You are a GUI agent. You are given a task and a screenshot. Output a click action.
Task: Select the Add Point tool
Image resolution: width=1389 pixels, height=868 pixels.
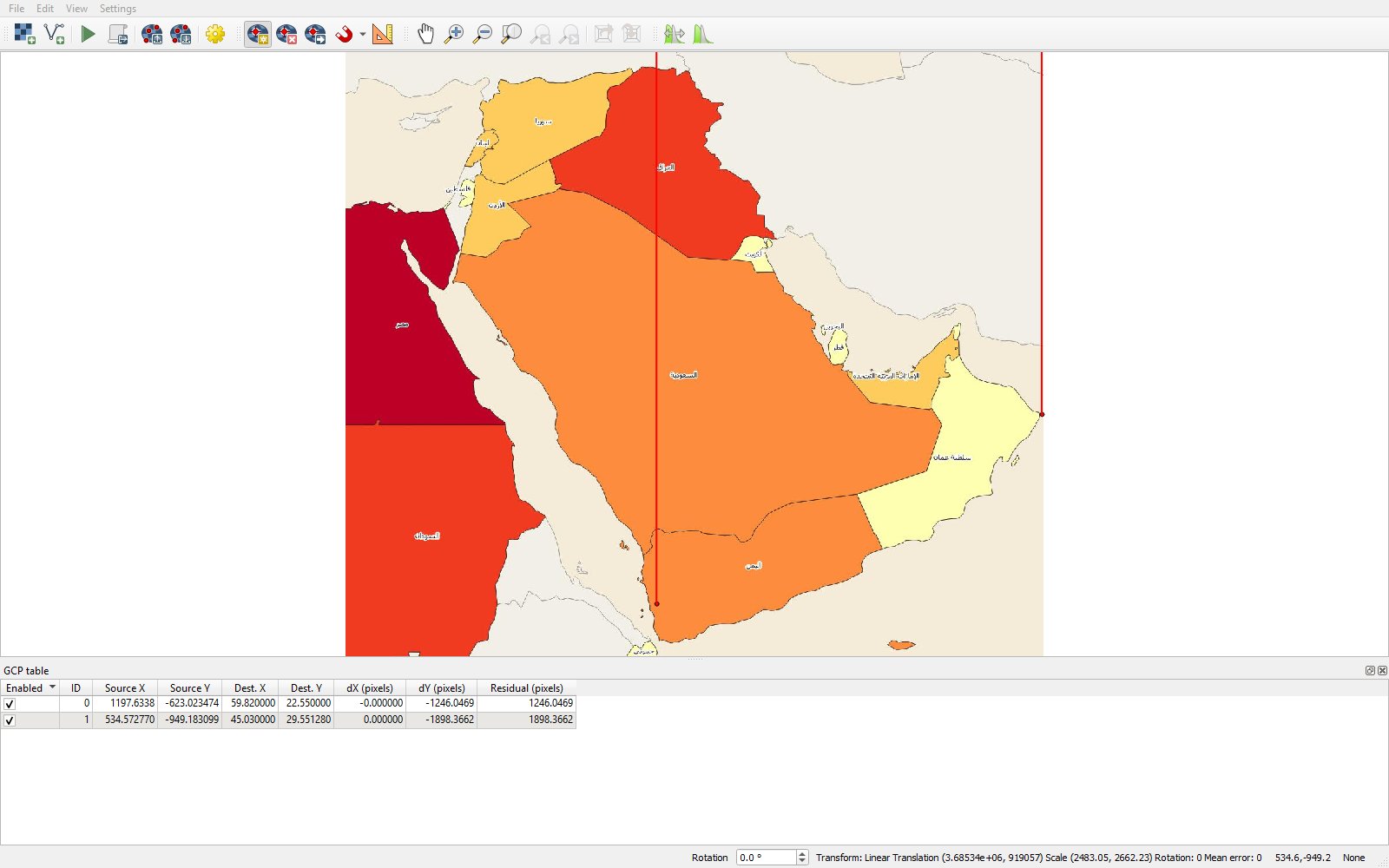258,34
